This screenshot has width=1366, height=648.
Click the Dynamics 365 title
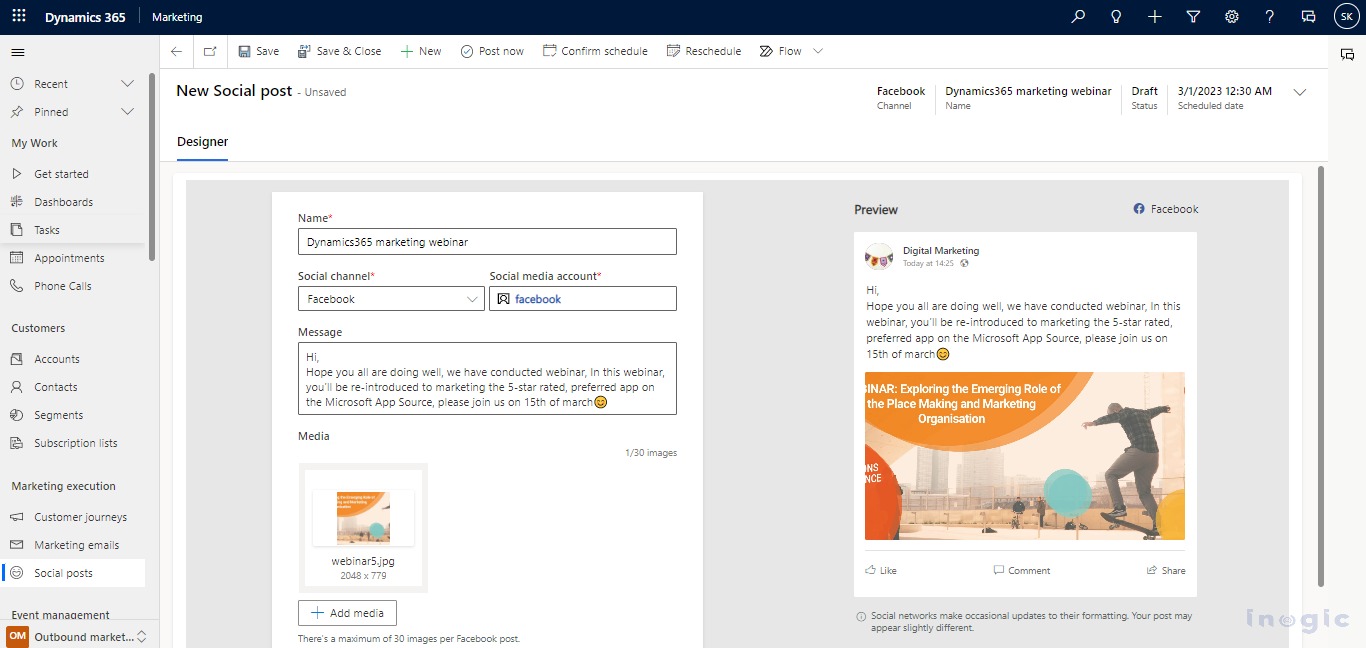pyautogui.click(x=85, y=17)
